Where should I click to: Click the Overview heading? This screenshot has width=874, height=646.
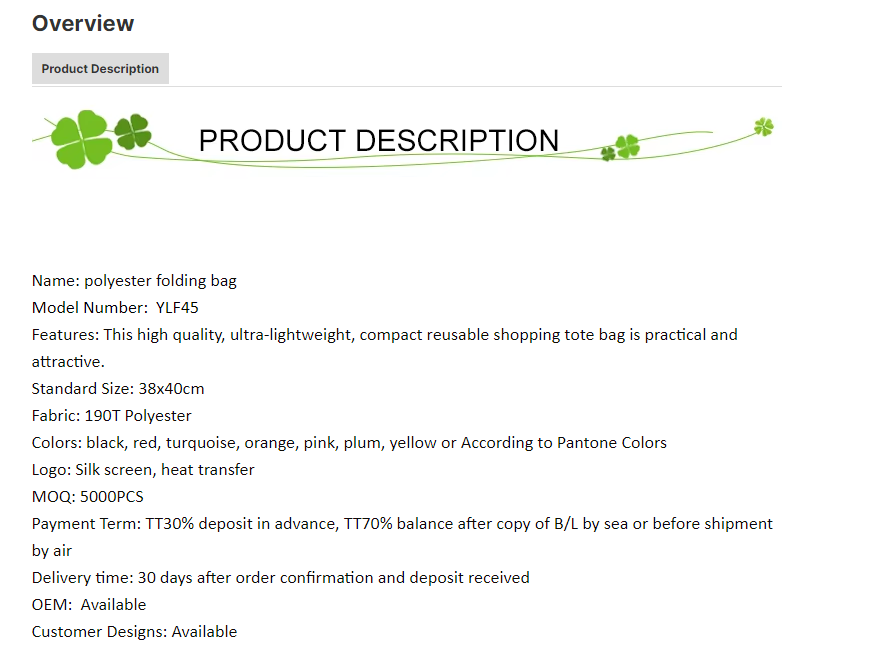[x=83, y=23]
